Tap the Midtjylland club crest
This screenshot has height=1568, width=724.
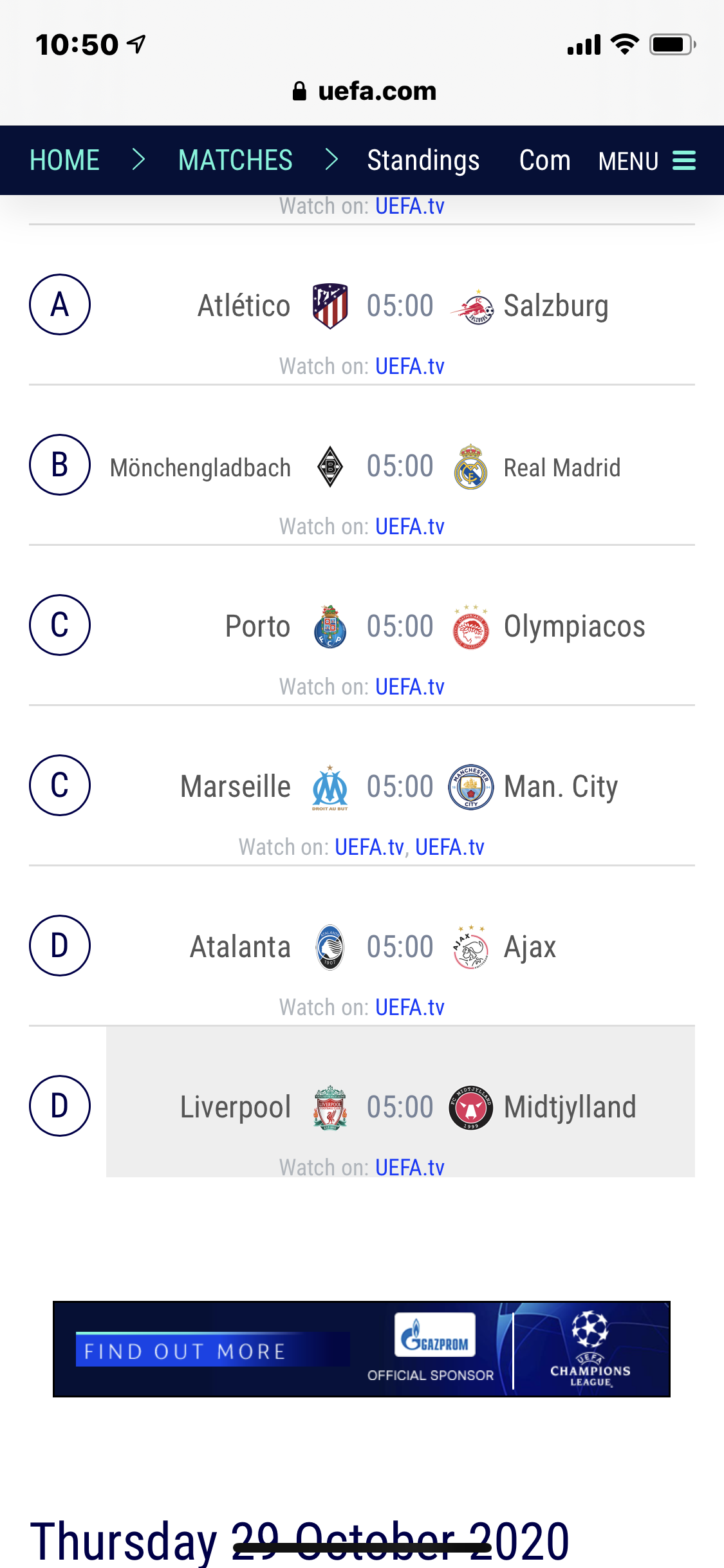pos(471,1108)
